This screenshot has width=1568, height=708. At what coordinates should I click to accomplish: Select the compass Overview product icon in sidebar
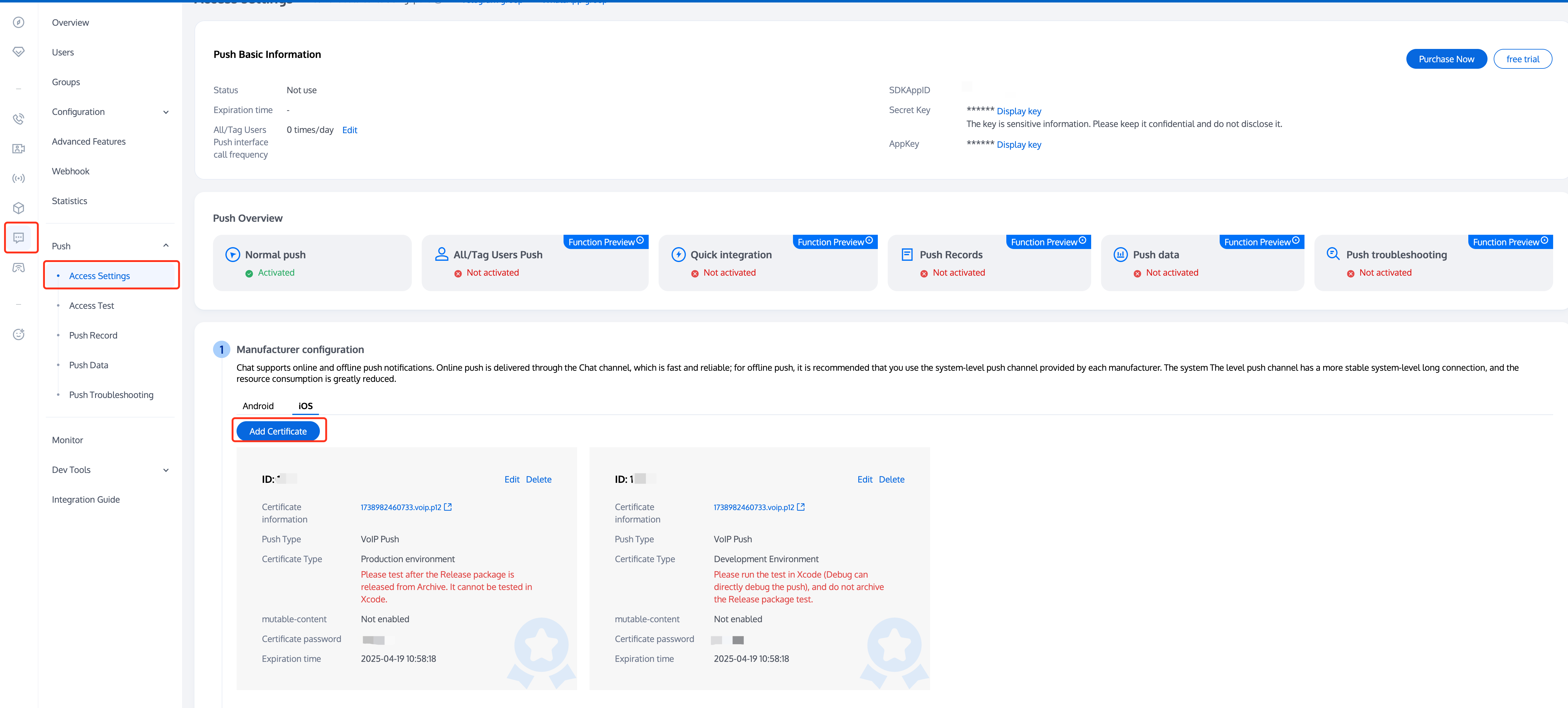[x=18, y=22]
